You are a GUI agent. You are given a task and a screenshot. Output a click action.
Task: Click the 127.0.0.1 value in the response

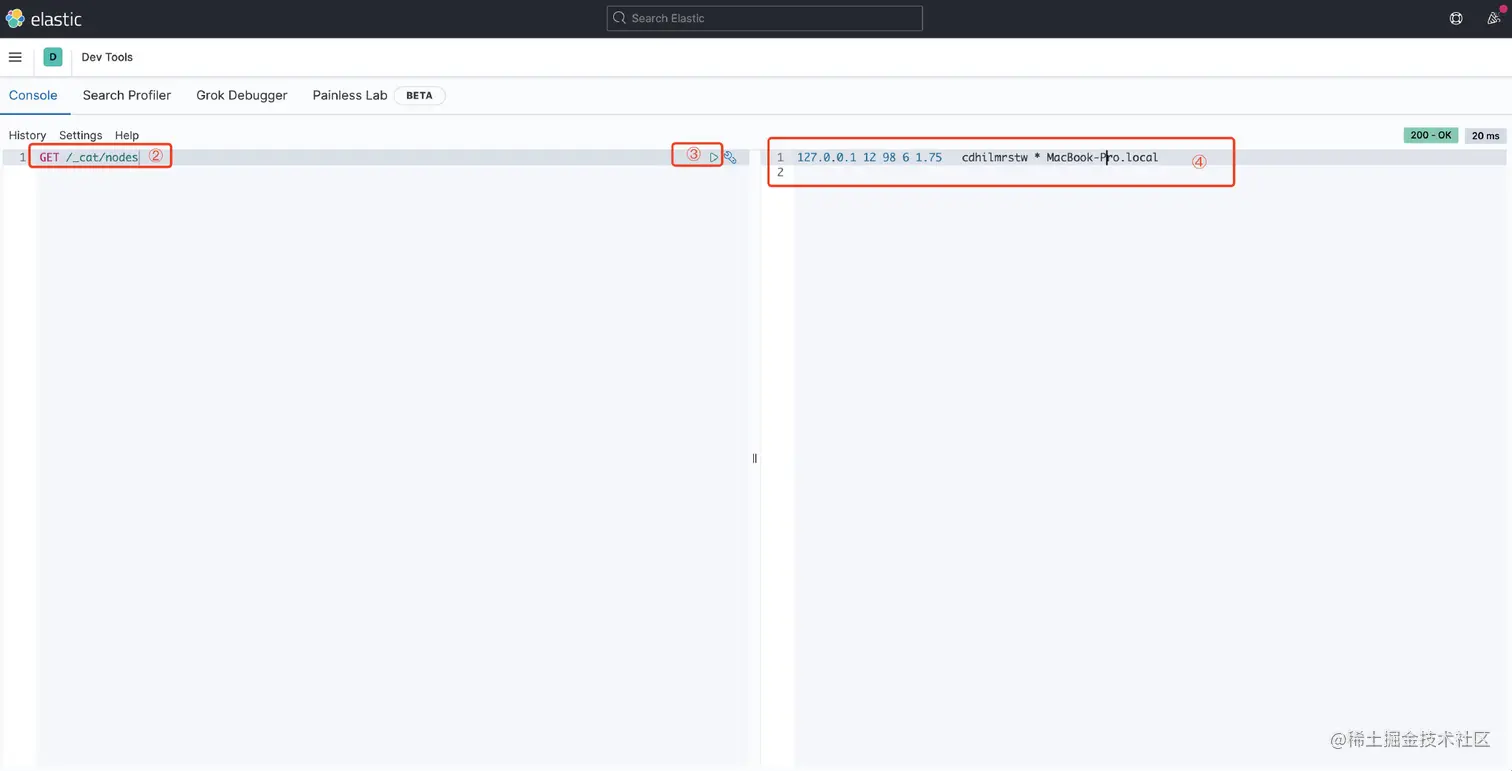point(826,157)
